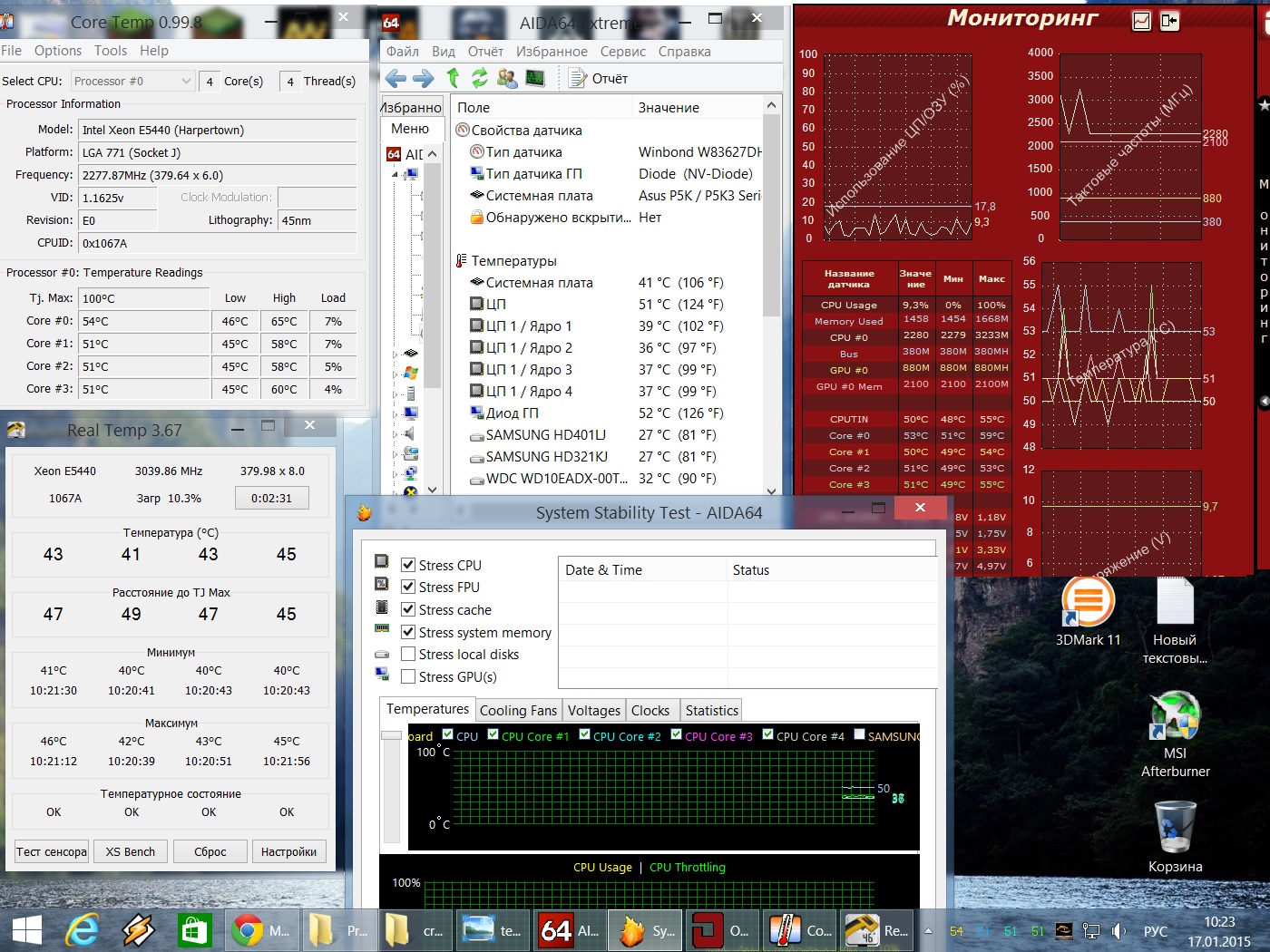Refresh AIDA64 with the green arrows icon
The height and width of the screenshot is (952, 1270).
click(x=480, y=79)
